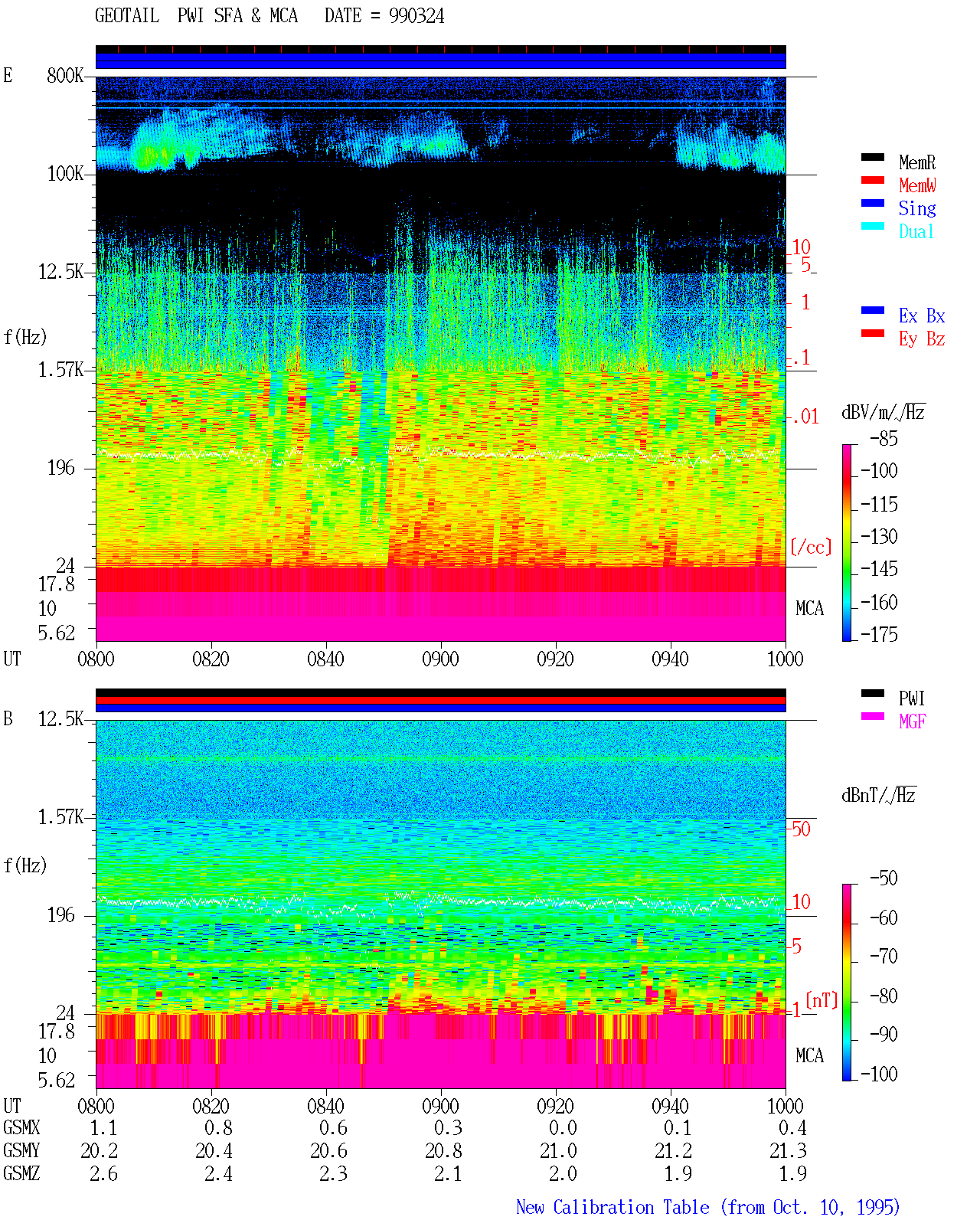The image size is (980, 1220).
Task: Click the 'MCA' label beside the B panel
Action: [x=809, y=1055]
